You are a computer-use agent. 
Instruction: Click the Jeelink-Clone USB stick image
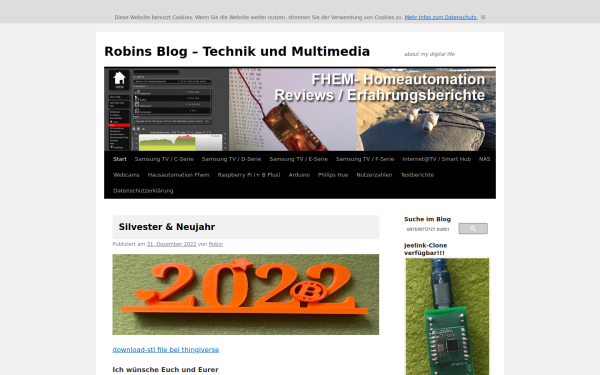[447, 316]
